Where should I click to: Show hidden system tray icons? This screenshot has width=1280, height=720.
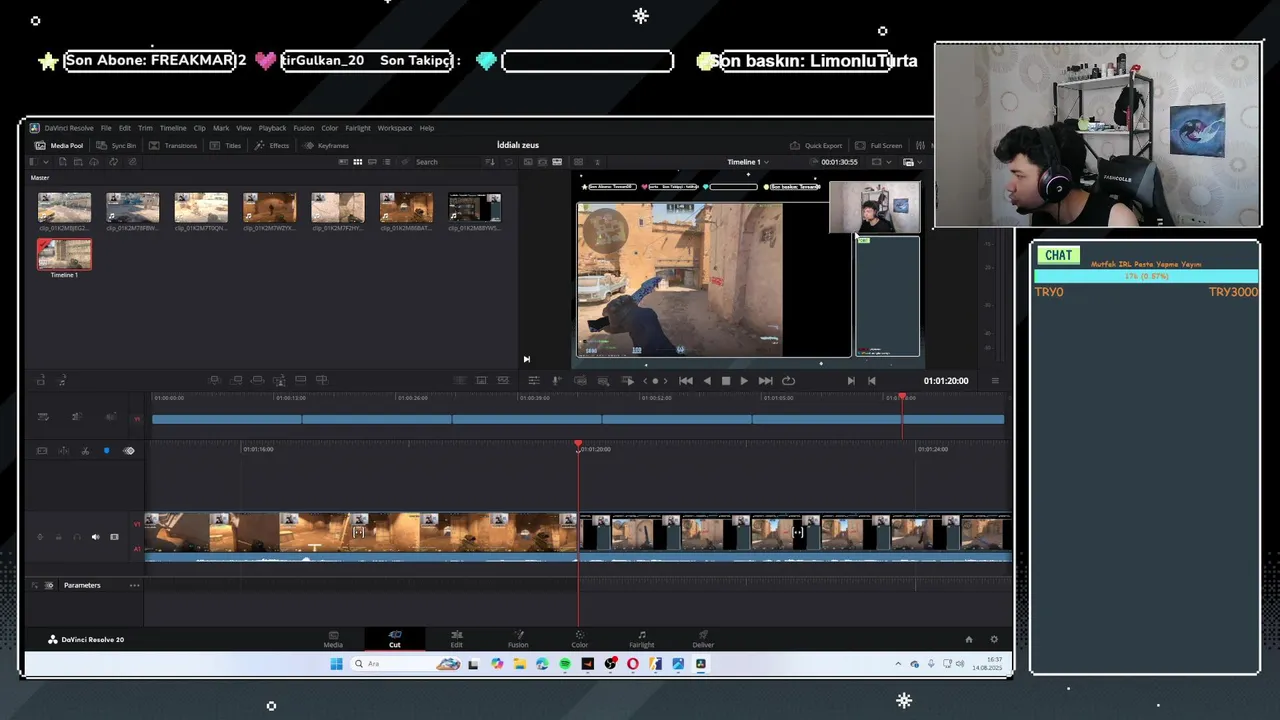coord(898,664)
